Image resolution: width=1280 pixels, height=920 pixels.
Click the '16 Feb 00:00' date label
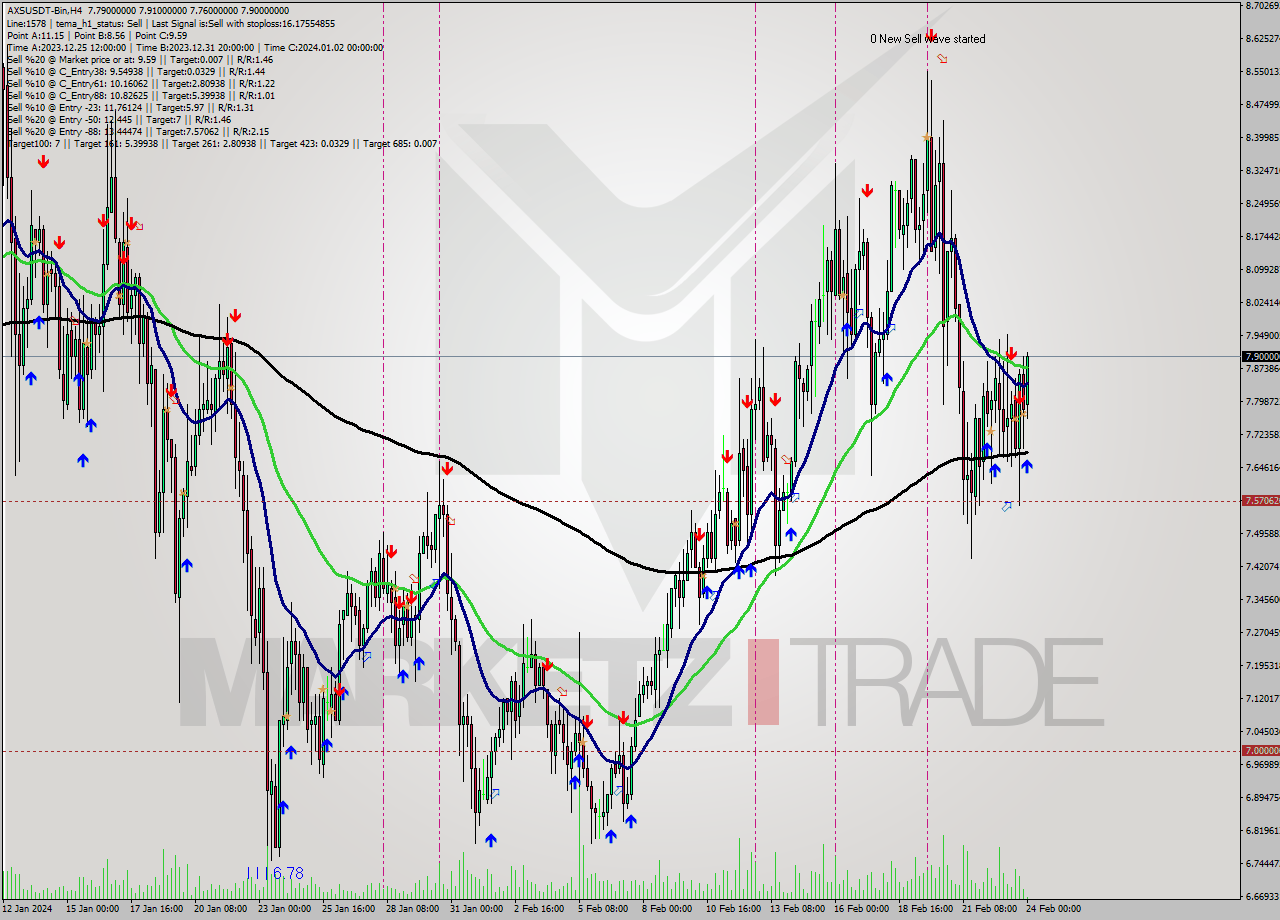[x=861, y=909]
